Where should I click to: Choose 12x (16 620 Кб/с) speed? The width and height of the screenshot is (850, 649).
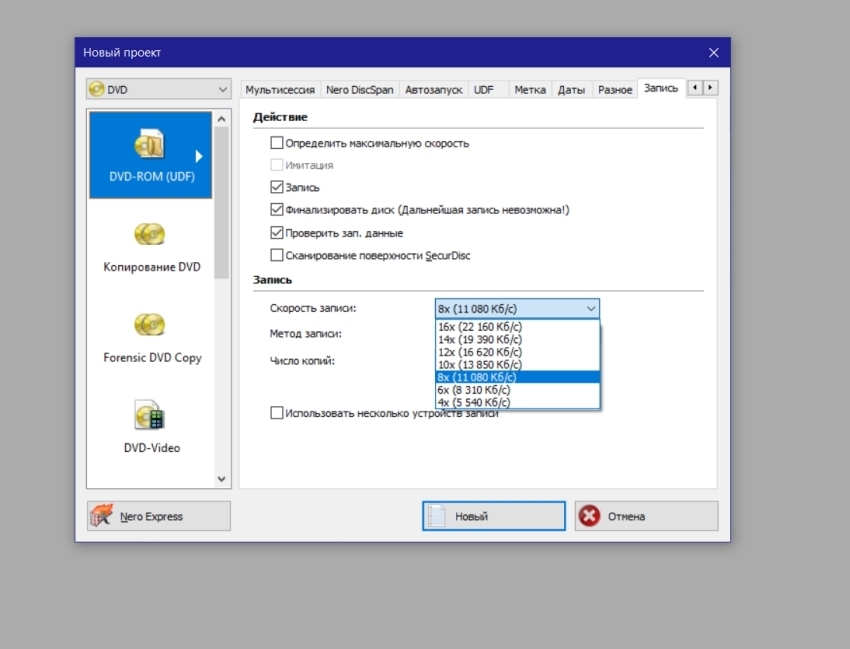[x=518, y=352]
